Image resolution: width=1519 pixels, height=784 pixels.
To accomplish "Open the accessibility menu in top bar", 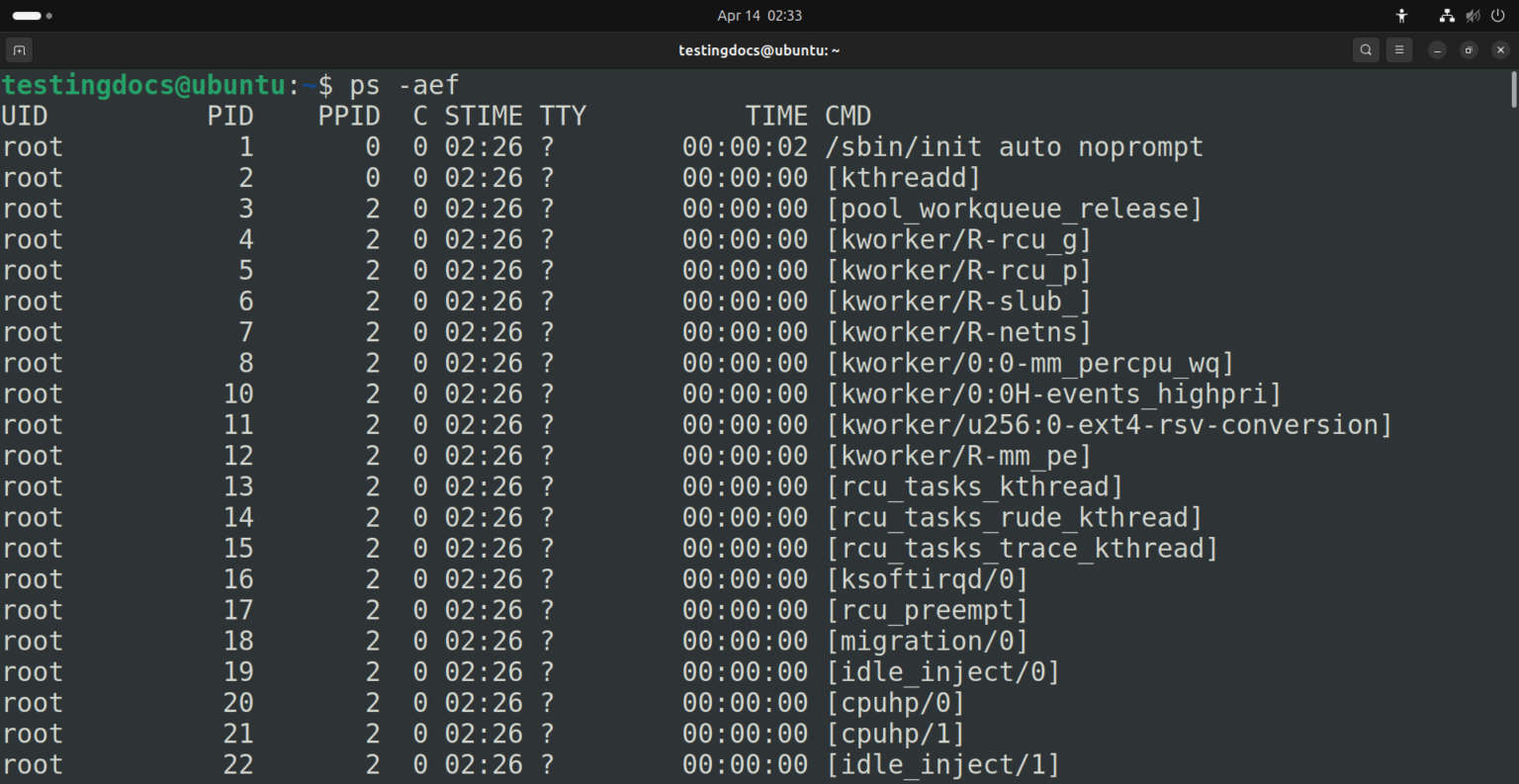I will click(x=1401, y=16).
